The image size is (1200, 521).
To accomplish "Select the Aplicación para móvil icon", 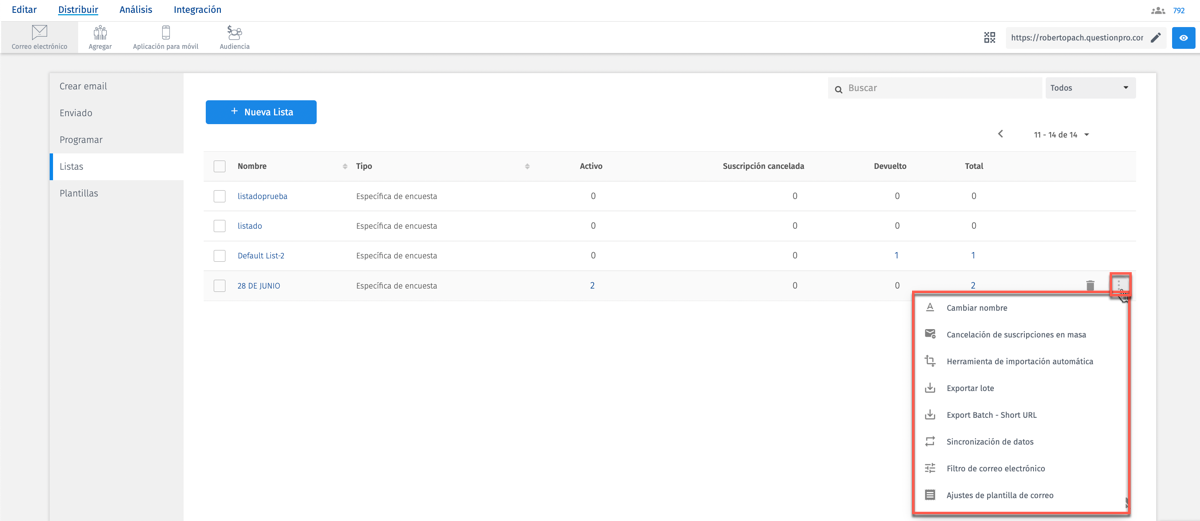I will [x=166, y=33].
